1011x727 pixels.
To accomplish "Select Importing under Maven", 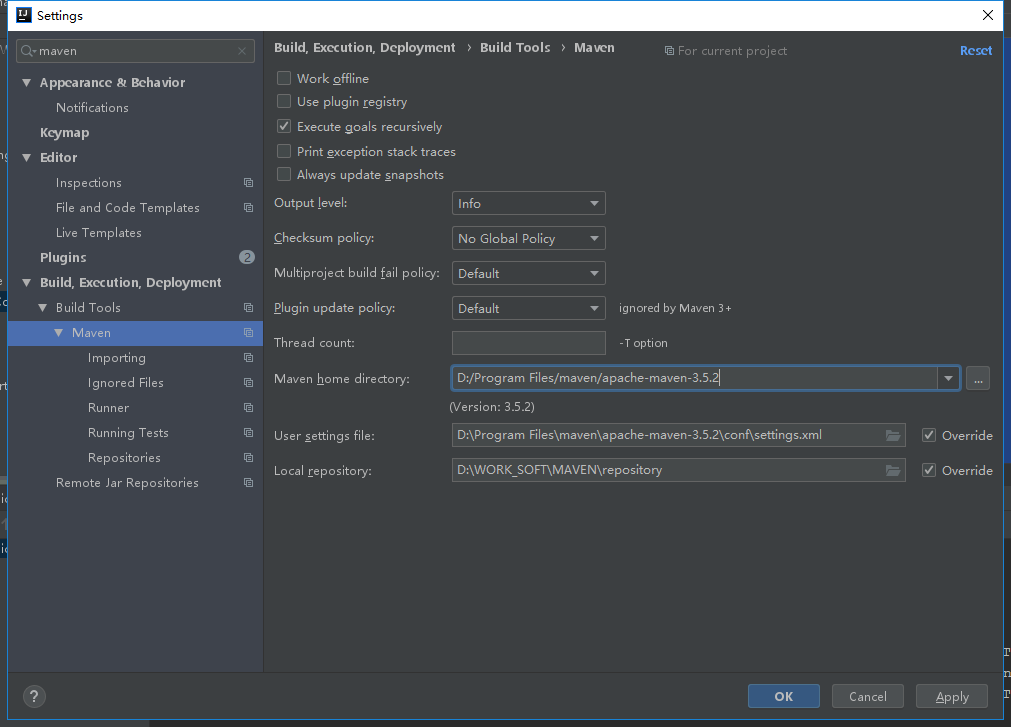I will tap(117, 358).
